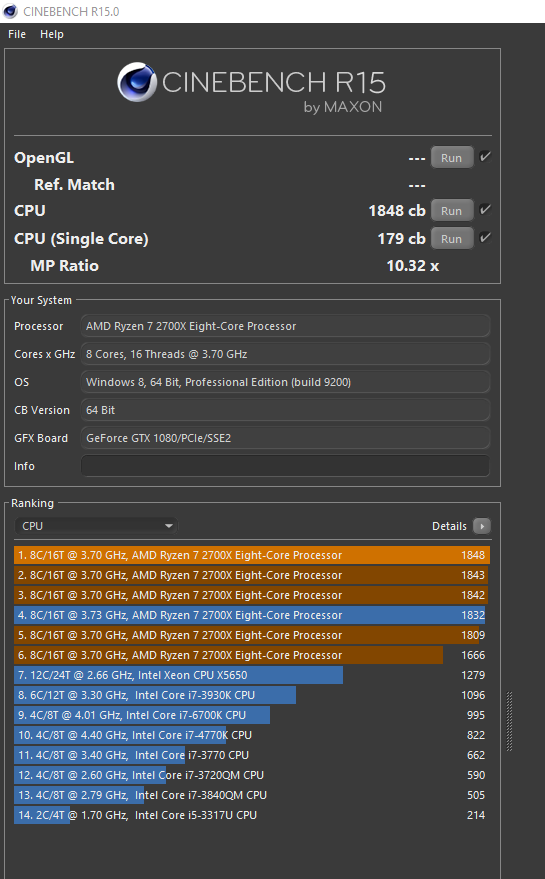Screen dimensions: 545x879
Task: Select the Core i7-3840QM ranking entry
Action: point(252,795)
